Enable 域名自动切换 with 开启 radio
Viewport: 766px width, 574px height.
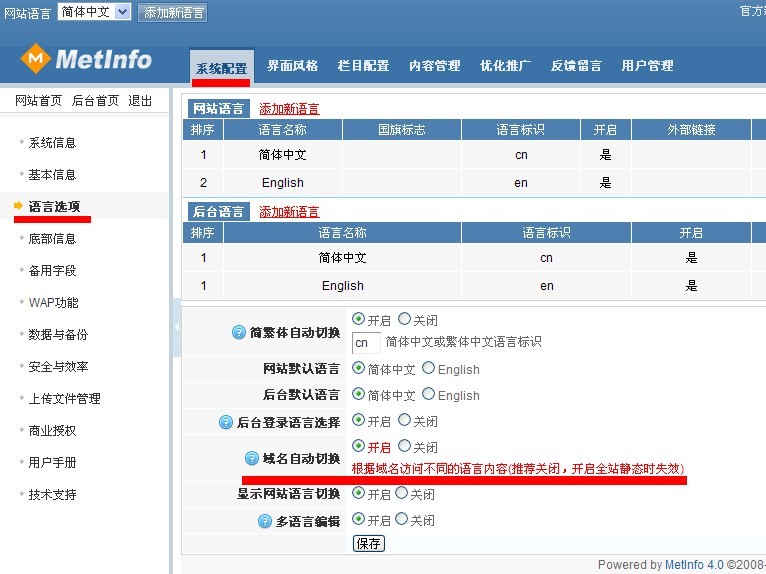[358, 446]
